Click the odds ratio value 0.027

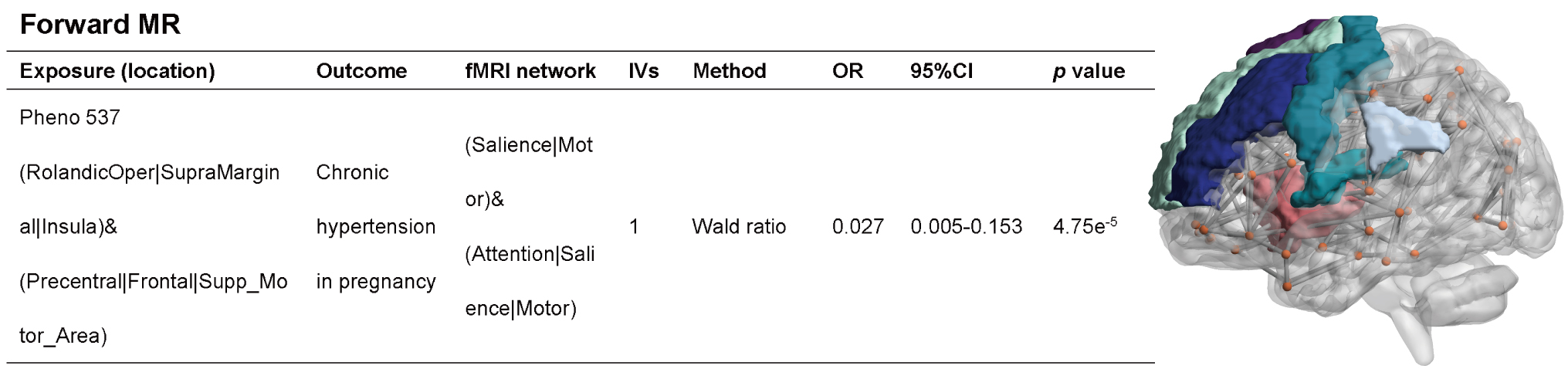pyautogui.click(x=857, y=226)
